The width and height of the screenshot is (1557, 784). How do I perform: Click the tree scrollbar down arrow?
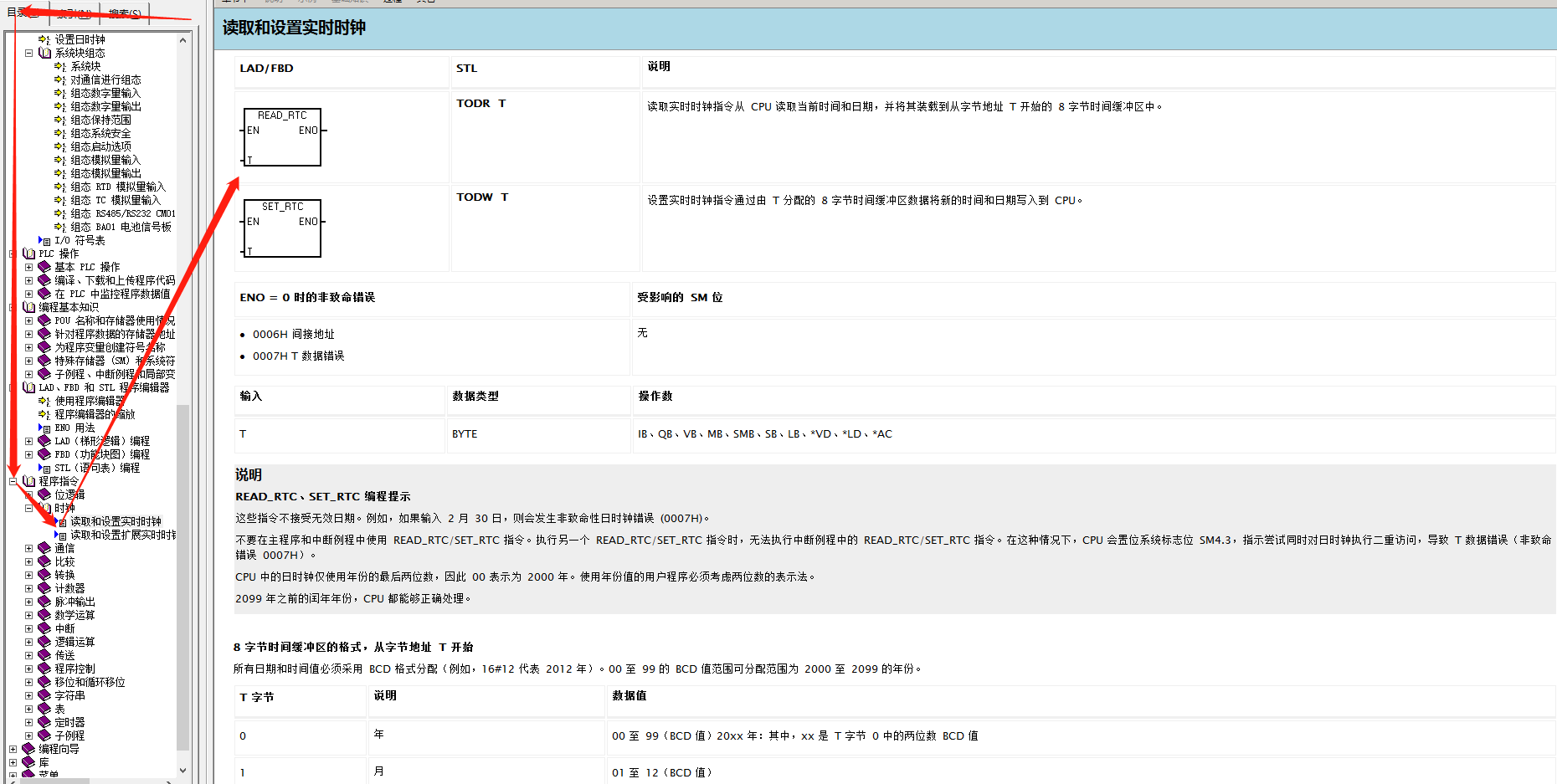pyautogui.click(x=182, y=771)
